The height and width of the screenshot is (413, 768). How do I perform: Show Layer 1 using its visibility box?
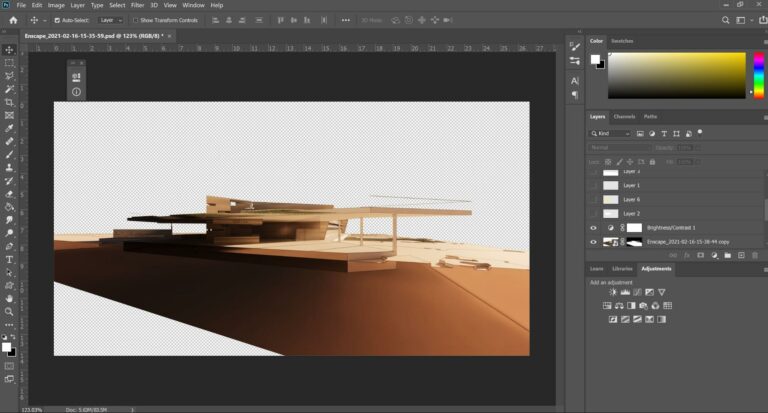593,186
